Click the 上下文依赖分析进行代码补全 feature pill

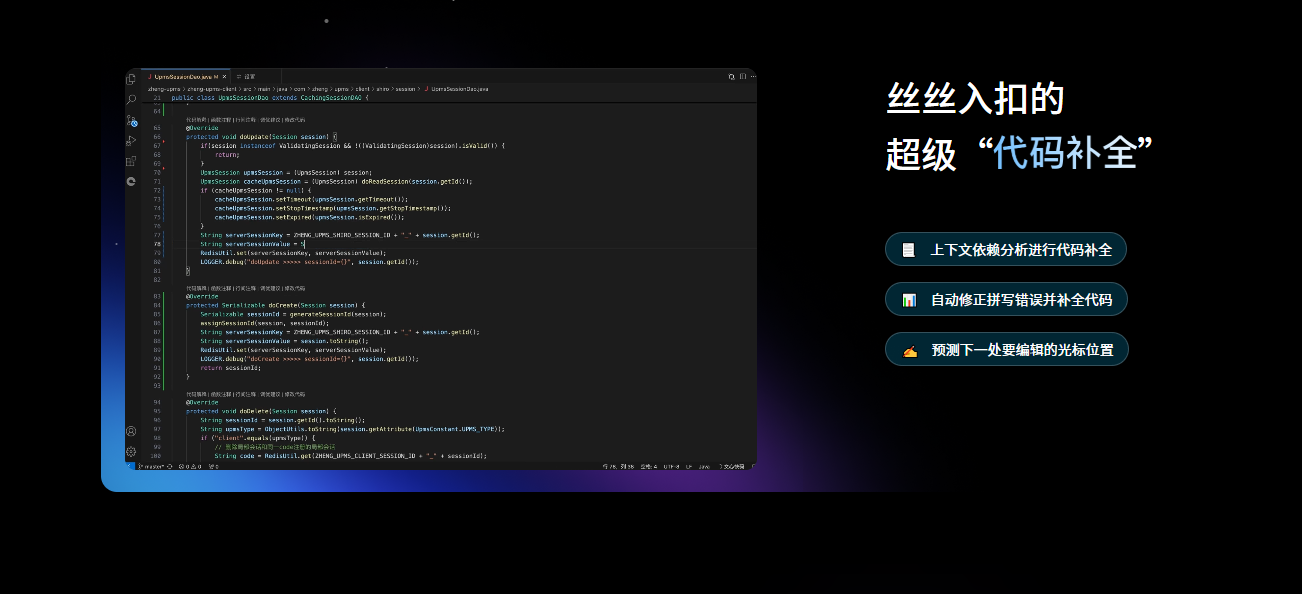click(x=1006, y=249)
